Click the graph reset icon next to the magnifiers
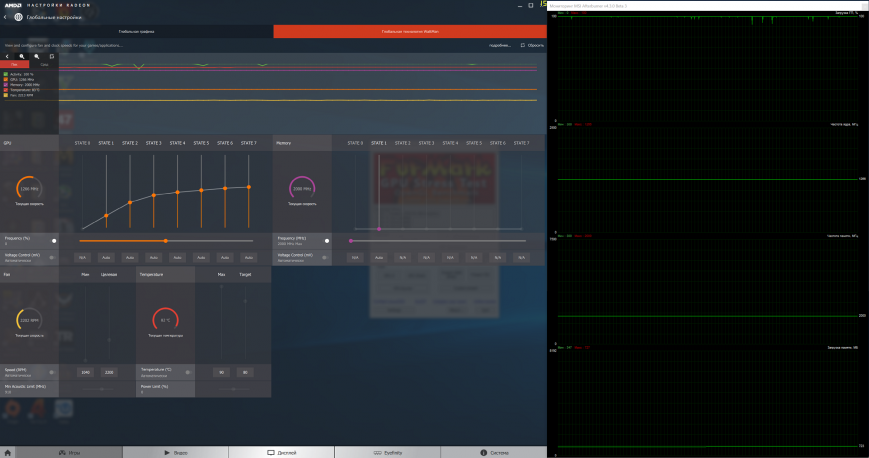The width and height of the screenshot is (869, 458). tap(52, 56)
